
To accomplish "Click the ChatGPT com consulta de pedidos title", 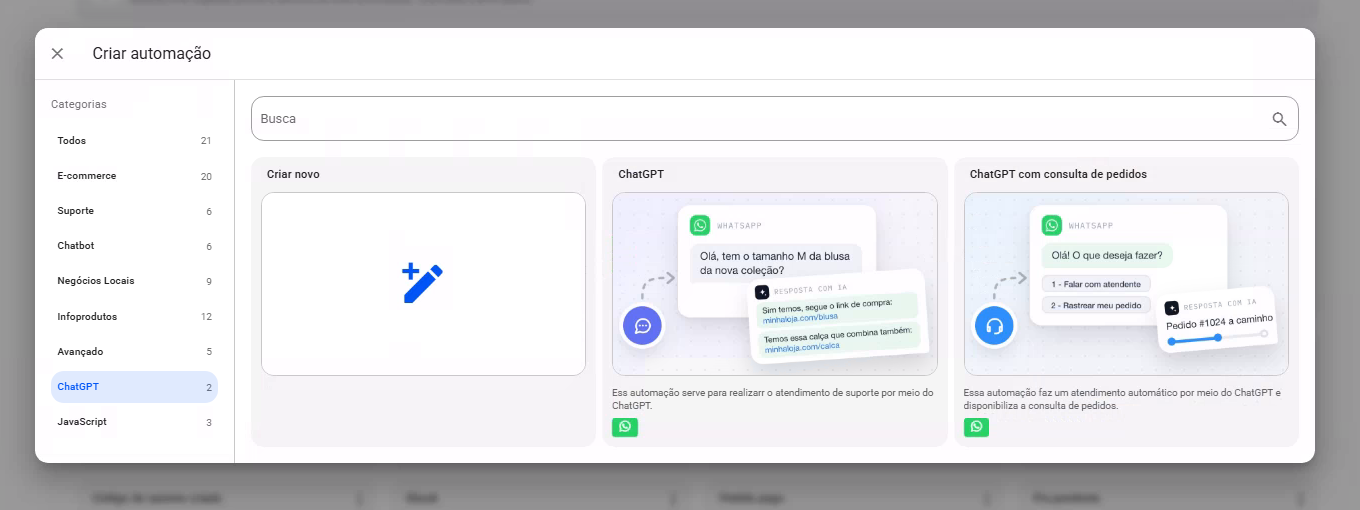I will 1058,174.
